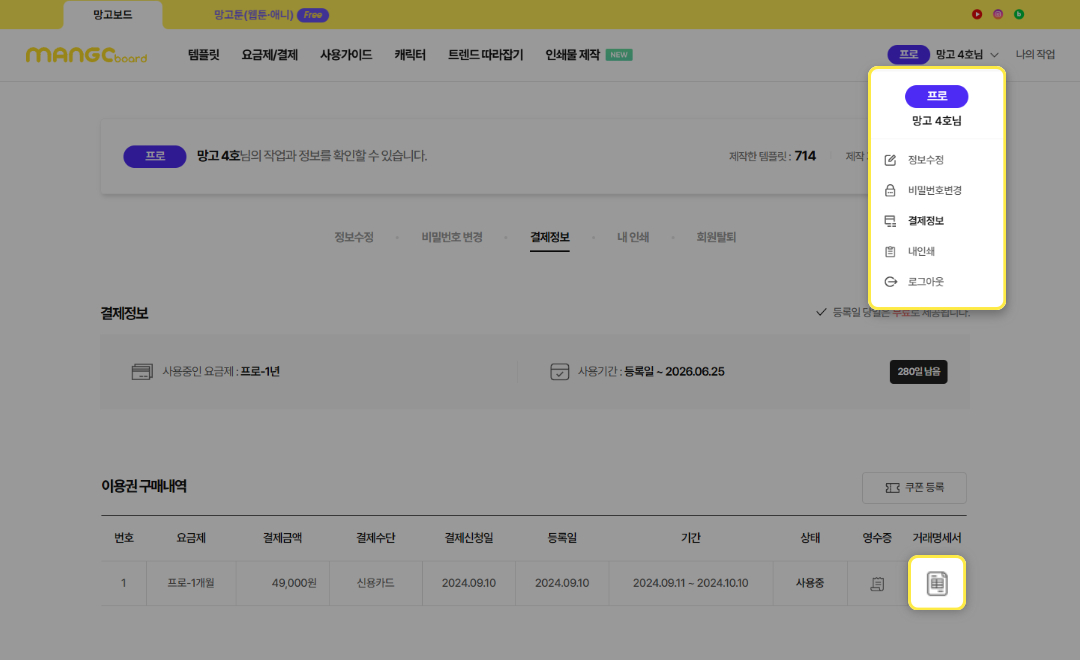
Task: Click the 쿠폰 등록 button
Action: [x=914, y=487]
